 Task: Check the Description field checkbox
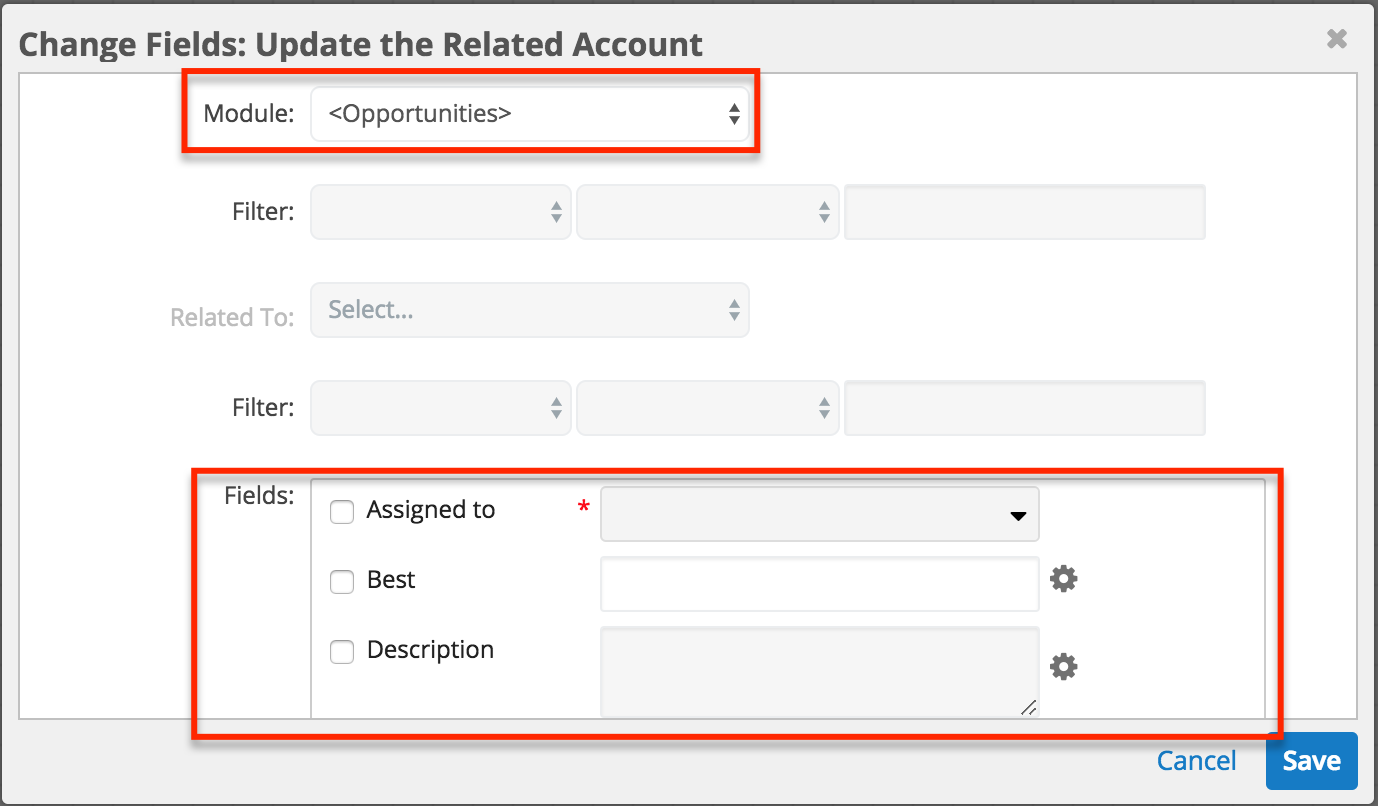click(x=342, y=652)
